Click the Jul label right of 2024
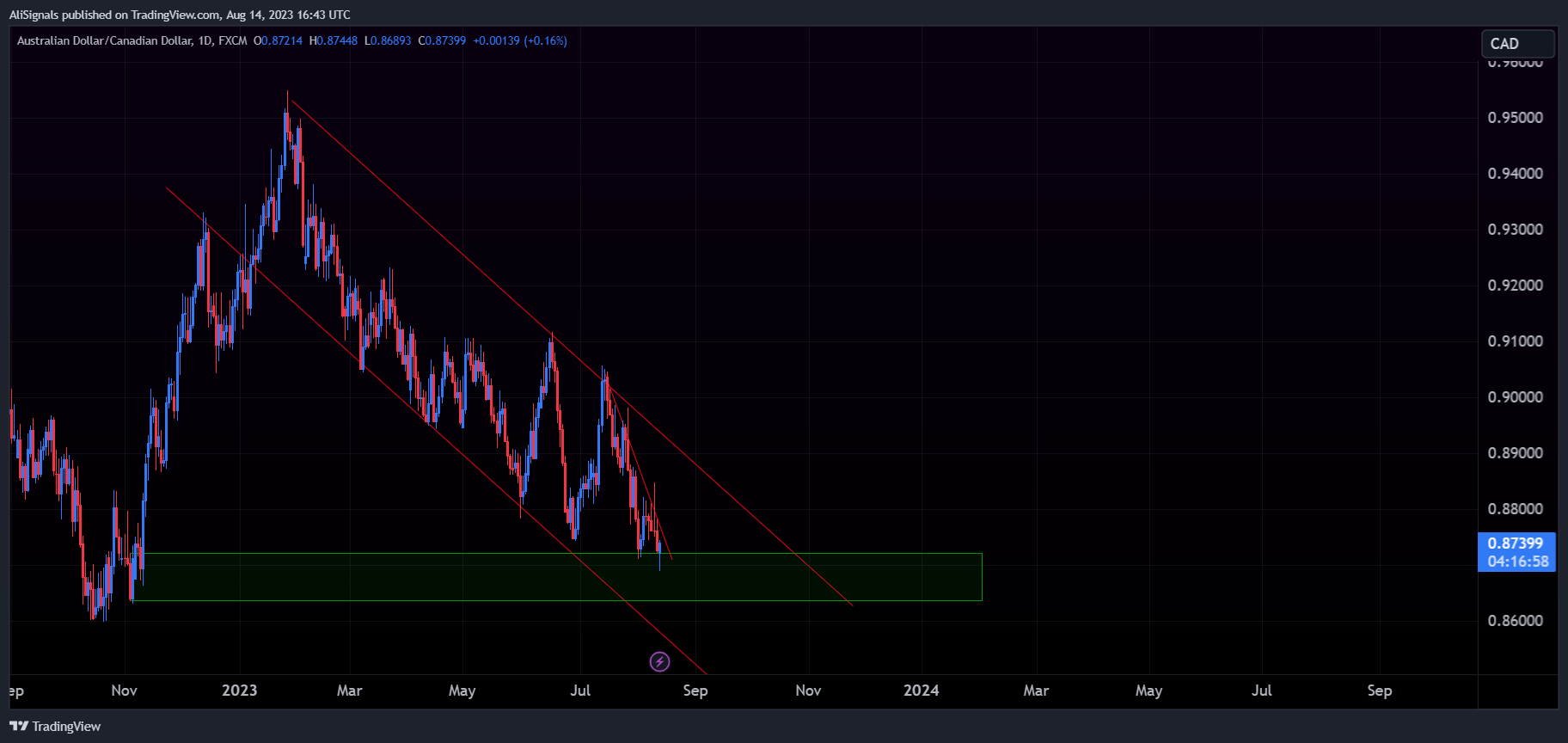This screenshot has height=743, width=1568. tap(1261, 691)
